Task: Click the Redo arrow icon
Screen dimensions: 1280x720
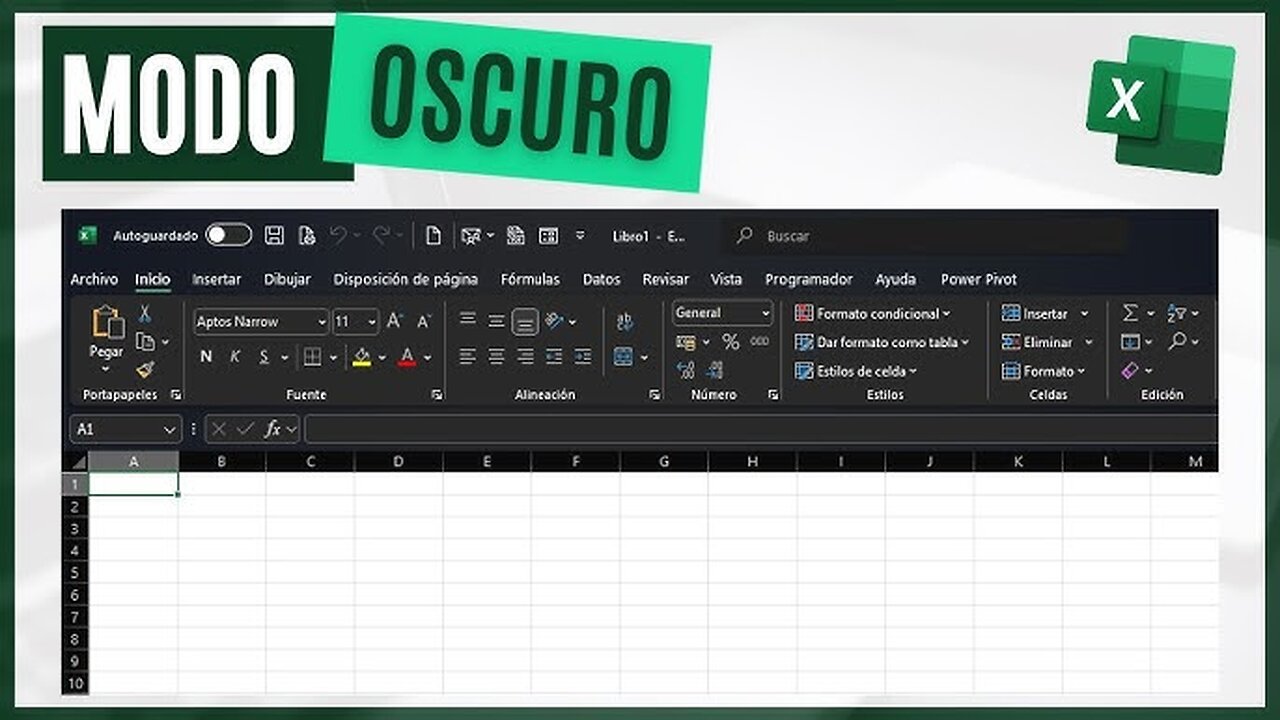Action: point(381,235)
